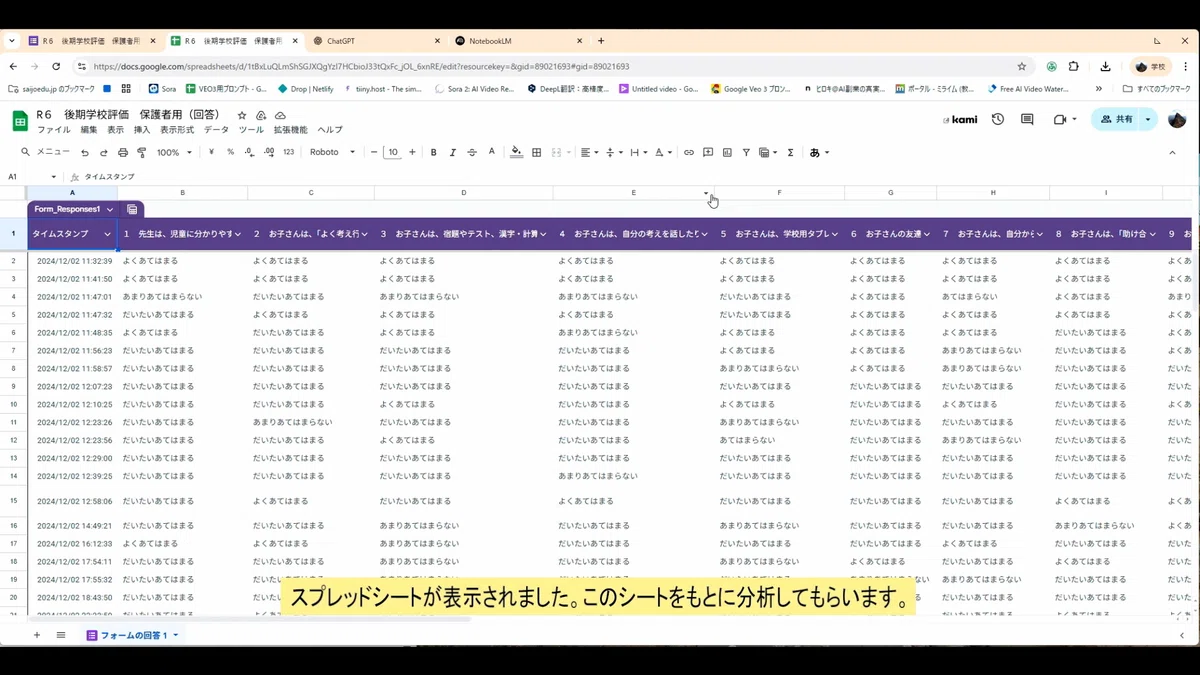Click the move-to-folder icon beside title
The image size is (1200, 675).
[x=261, y=115]
